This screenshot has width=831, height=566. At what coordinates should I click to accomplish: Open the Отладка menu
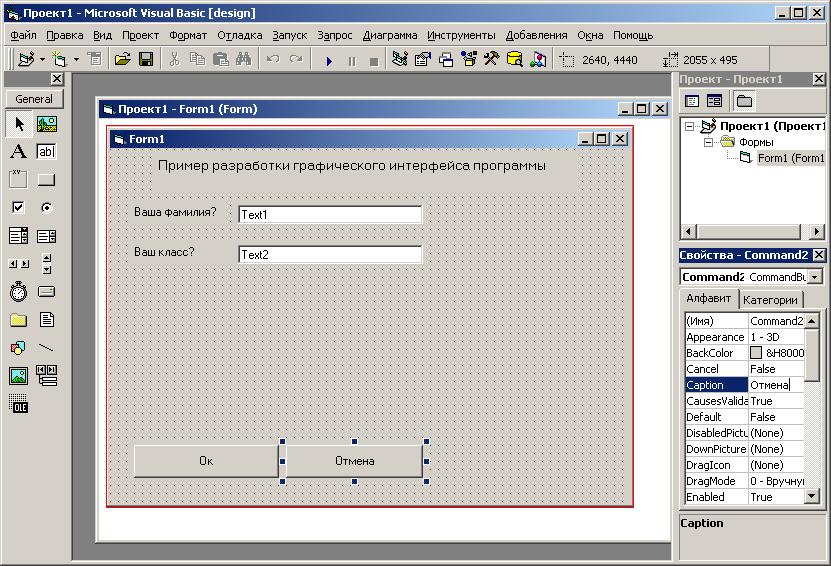click(x=240, y=35)
